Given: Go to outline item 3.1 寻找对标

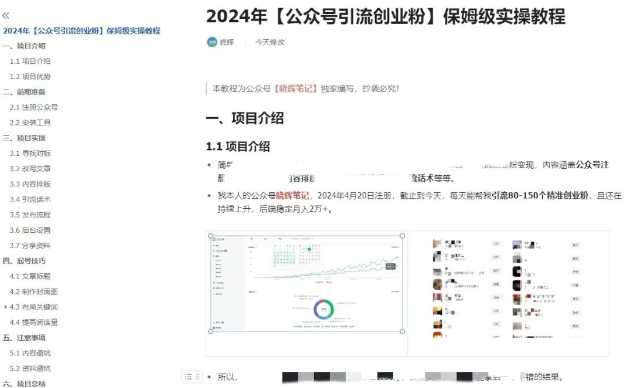Looking at the screenshot, I should tap(30, 153).
